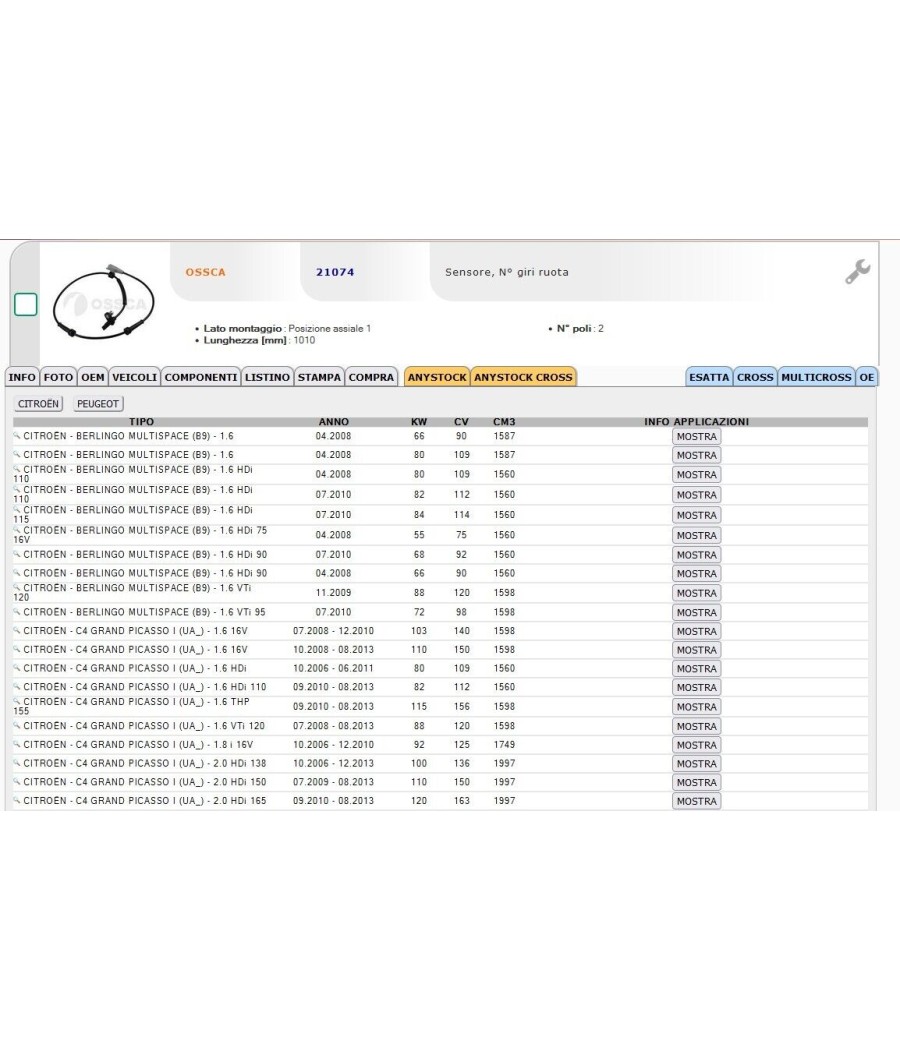The image size is (900, 1050).
Task: Open the sensor product thumbnail
Action: point(104,301)
